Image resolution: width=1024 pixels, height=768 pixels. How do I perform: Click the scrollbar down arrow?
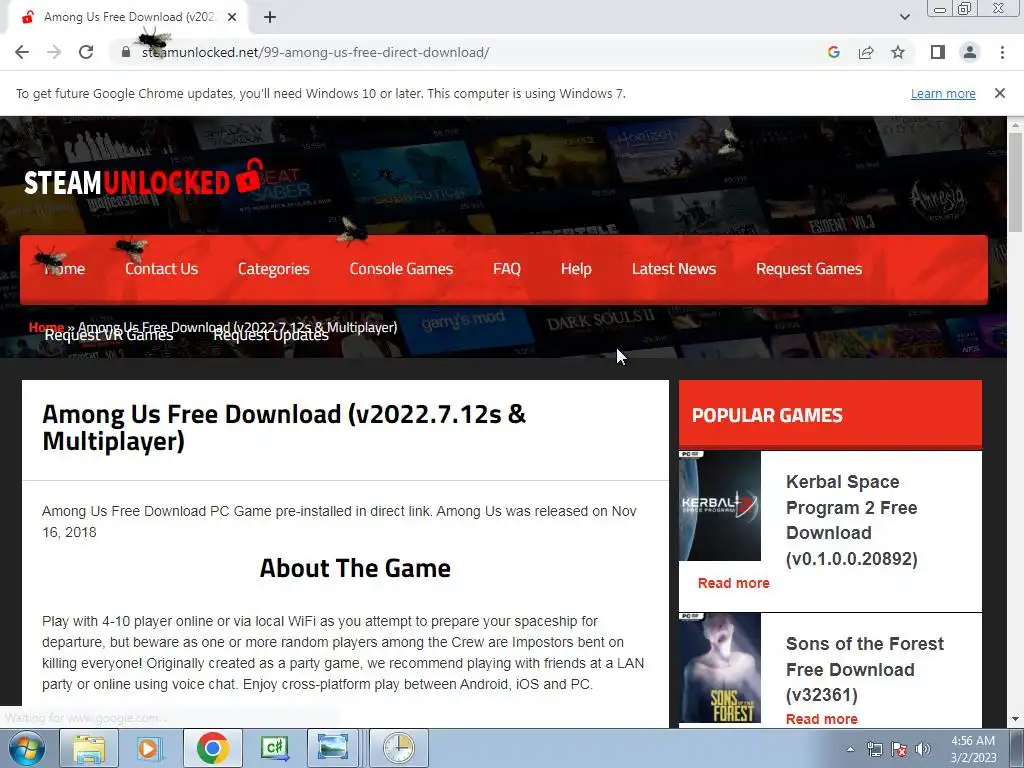[x=1015, y=719]
